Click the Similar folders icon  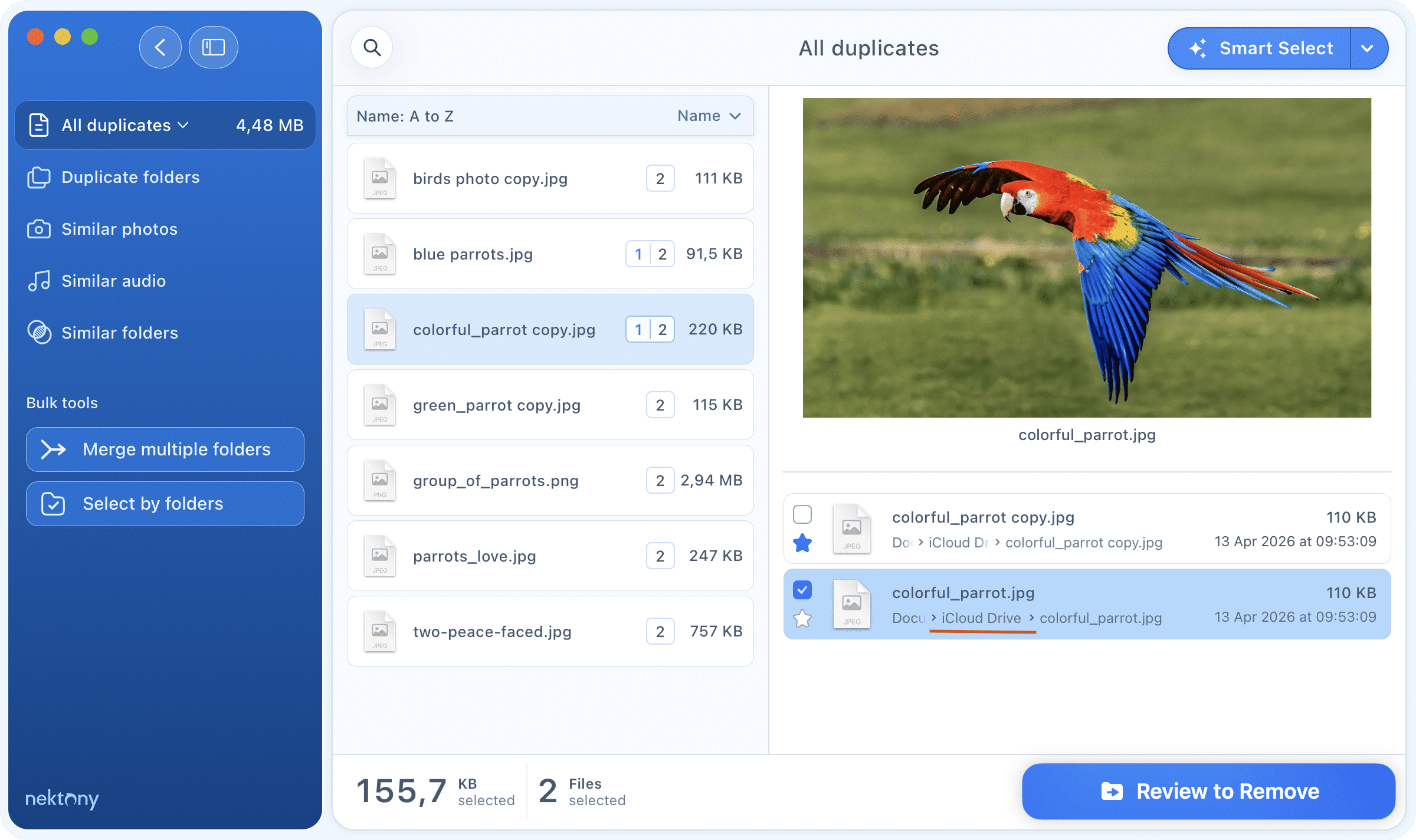point(39,333)
